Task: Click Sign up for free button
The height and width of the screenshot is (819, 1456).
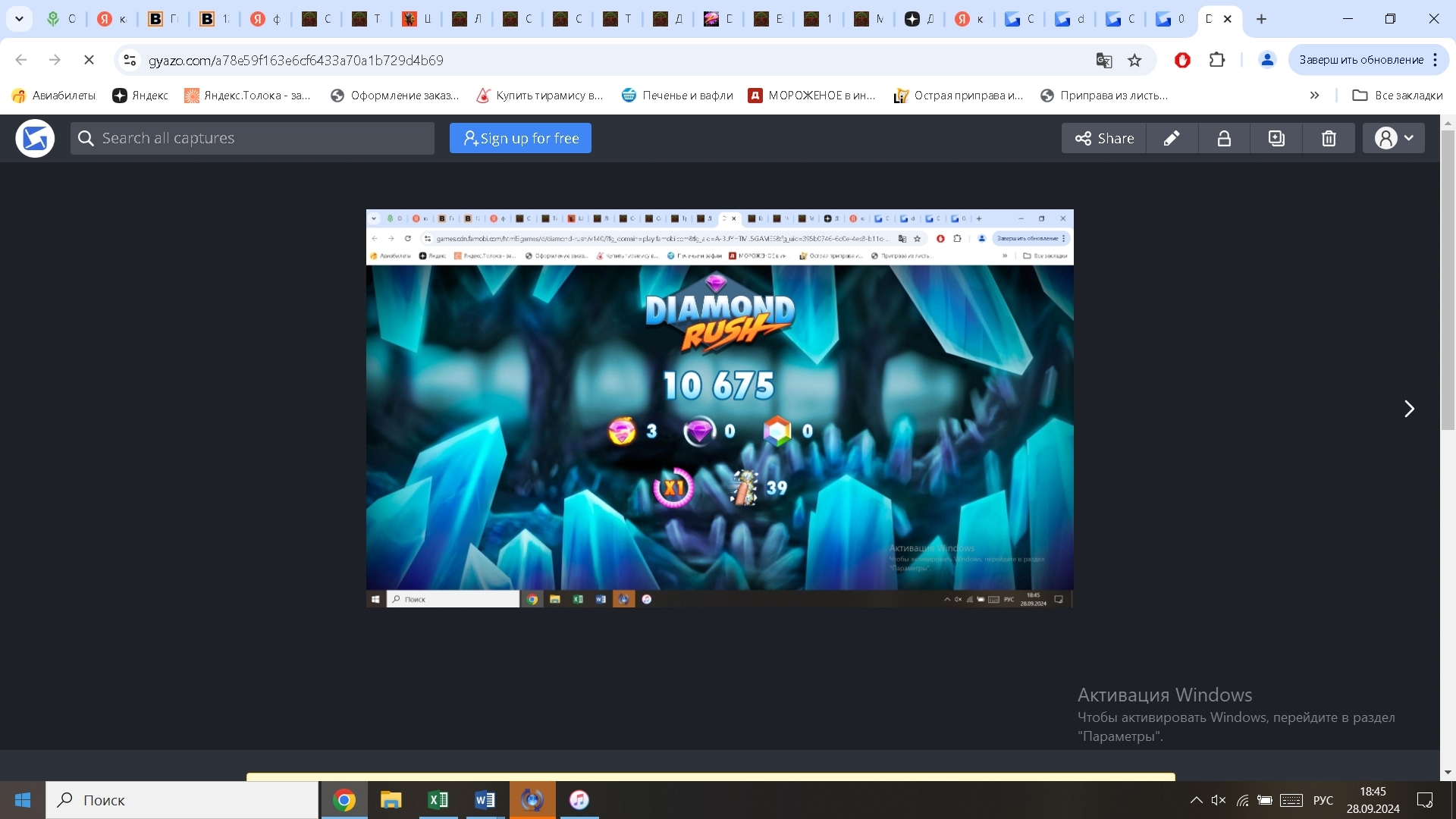Action: [x=520, y=138]
